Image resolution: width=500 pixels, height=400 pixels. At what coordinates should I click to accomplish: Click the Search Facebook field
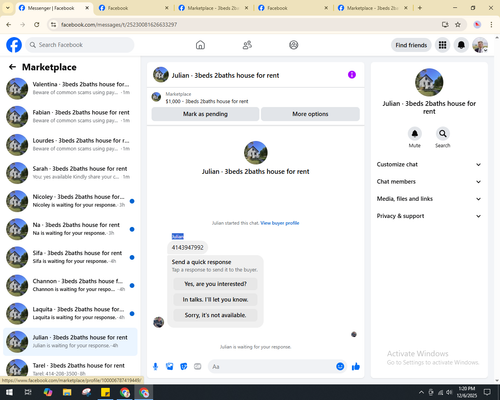(x=80, y=45)
